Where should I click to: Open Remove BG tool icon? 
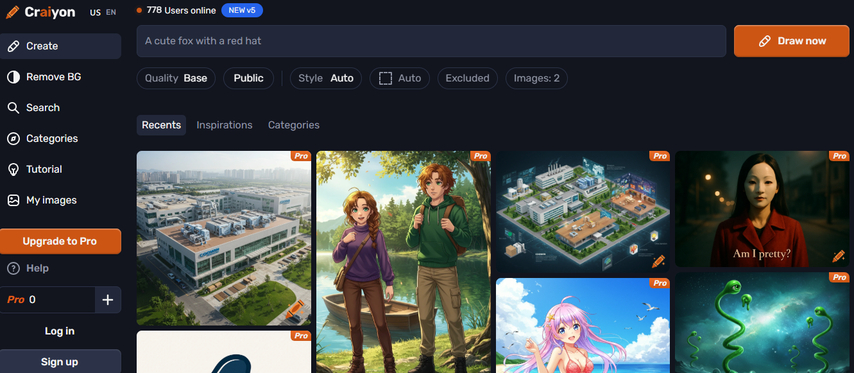13,77
